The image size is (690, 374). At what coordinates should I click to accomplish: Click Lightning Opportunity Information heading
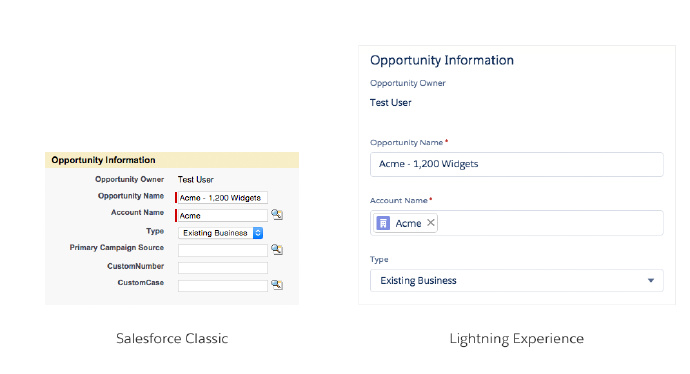(x=442, y=60)
